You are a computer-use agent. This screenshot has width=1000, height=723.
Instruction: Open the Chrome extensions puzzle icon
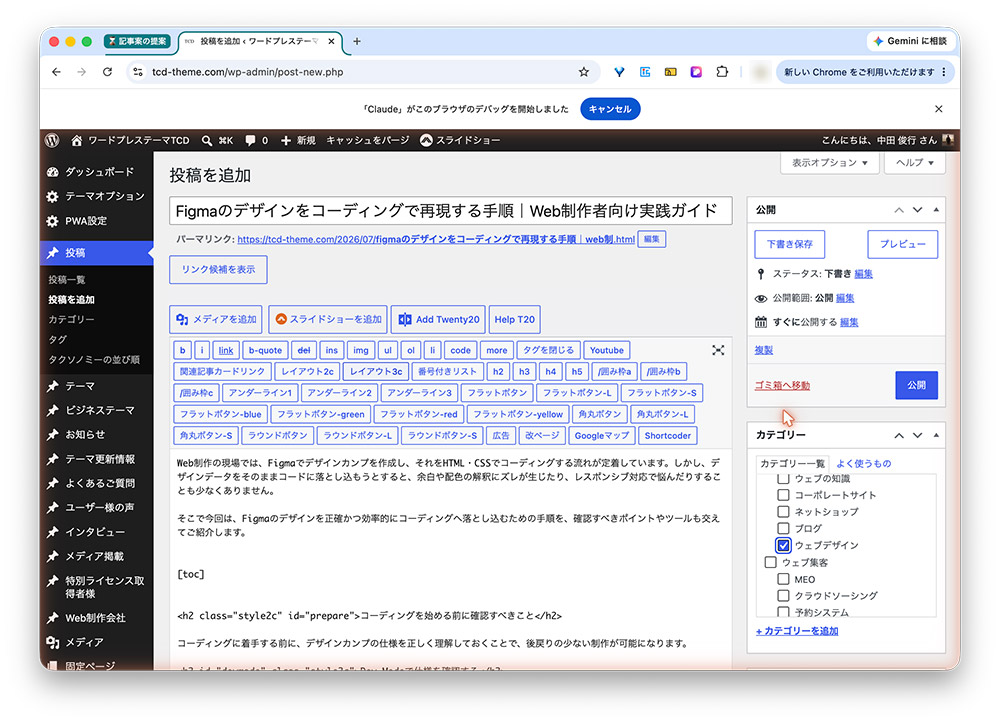pyautogui.click(x=722, y=72)
